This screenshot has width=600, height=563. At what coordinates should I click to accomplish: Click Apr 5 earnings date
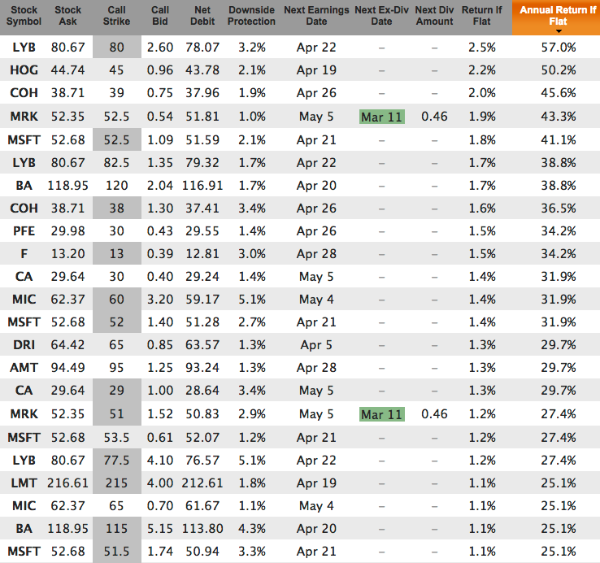pyautogui.click(x=316, y=345)
